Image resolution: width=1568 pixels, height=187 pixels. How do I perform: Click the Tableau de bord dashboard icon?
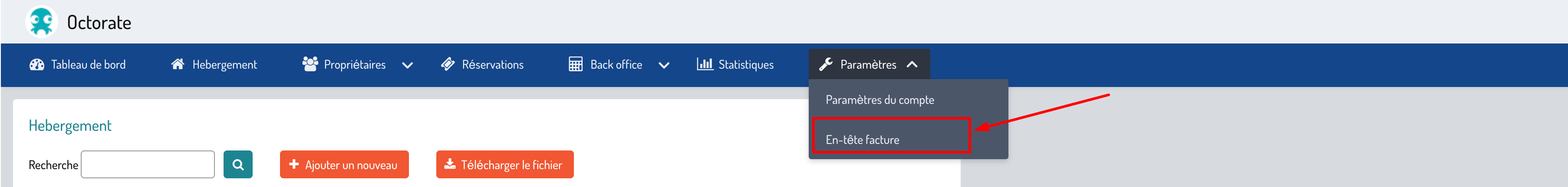36,64
